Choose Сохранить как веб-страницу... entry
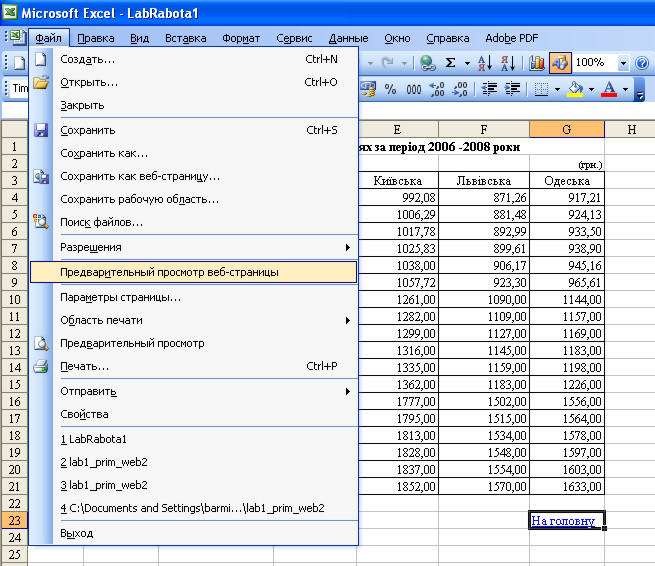Viewport: 655px width, 566px height. [194, 176]
